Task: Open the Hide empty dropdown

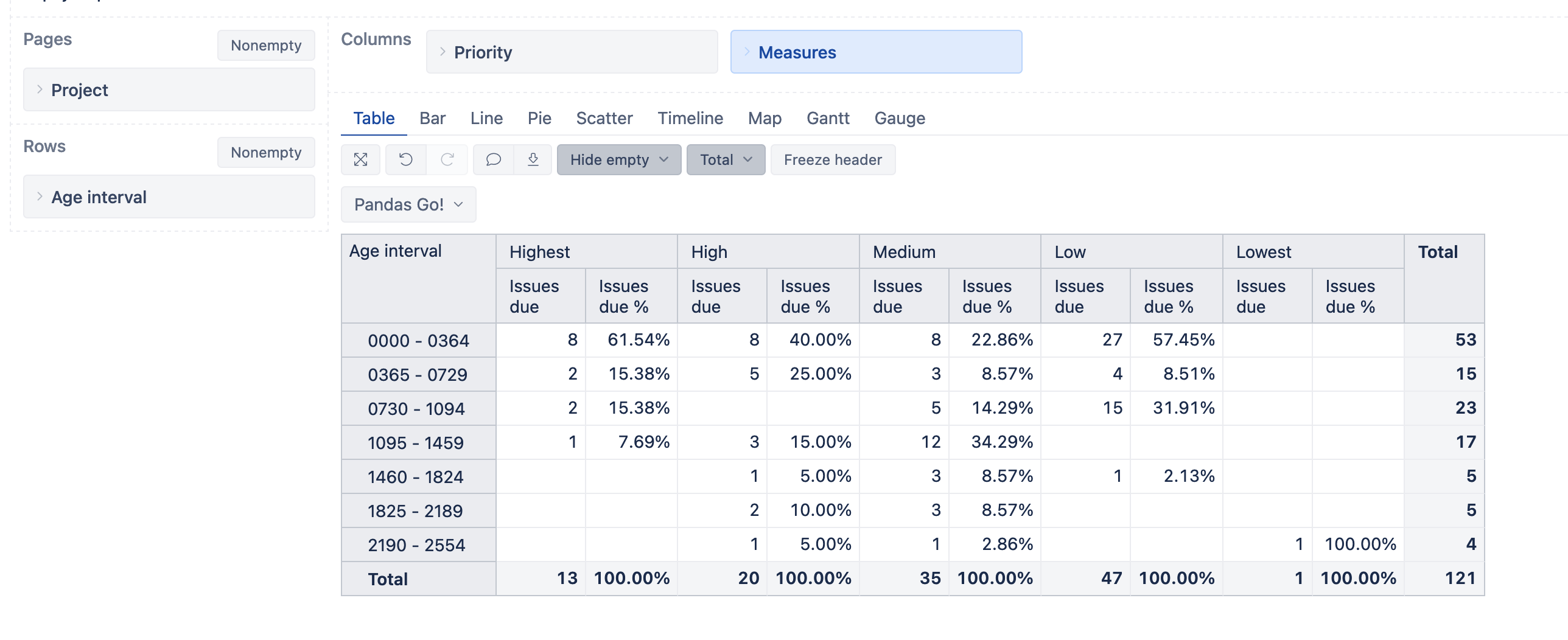Action: pos(619,159)
